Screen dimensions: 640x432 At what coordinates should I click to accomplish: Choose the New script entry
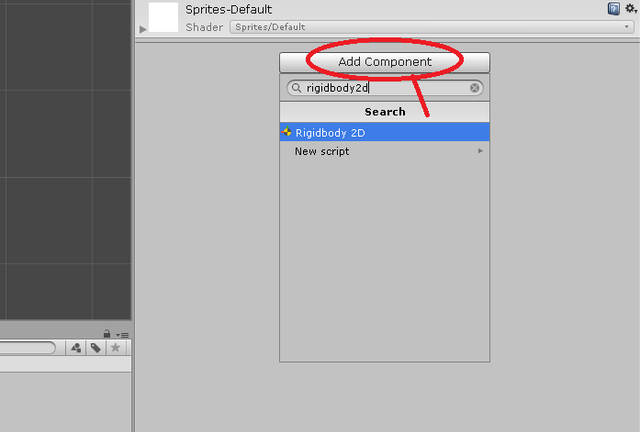click(x=322, y=151)
